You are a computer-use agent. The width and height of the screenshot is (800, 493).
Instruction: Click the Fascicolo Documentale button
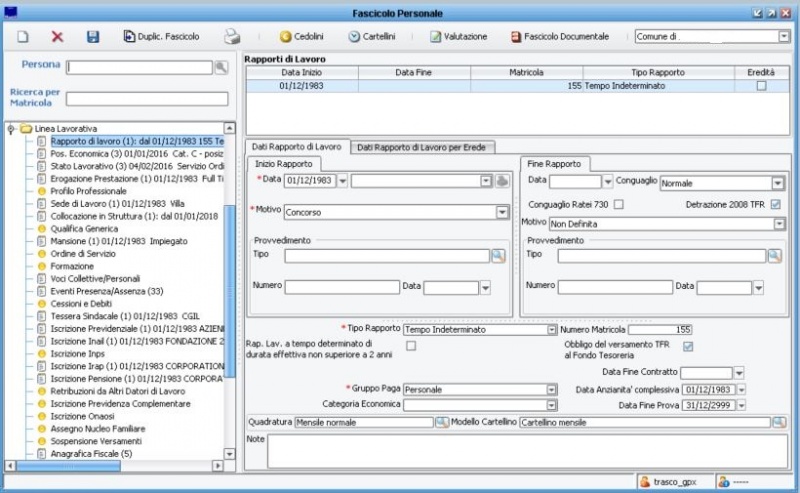coord(560,37)
